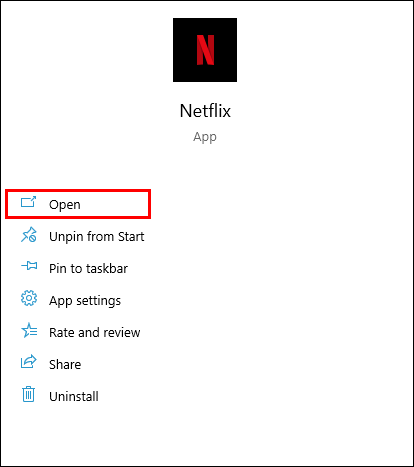This screenshot has height=467, width=414.
Task: Click the Share arrow icon
Action: pos(29,362)
